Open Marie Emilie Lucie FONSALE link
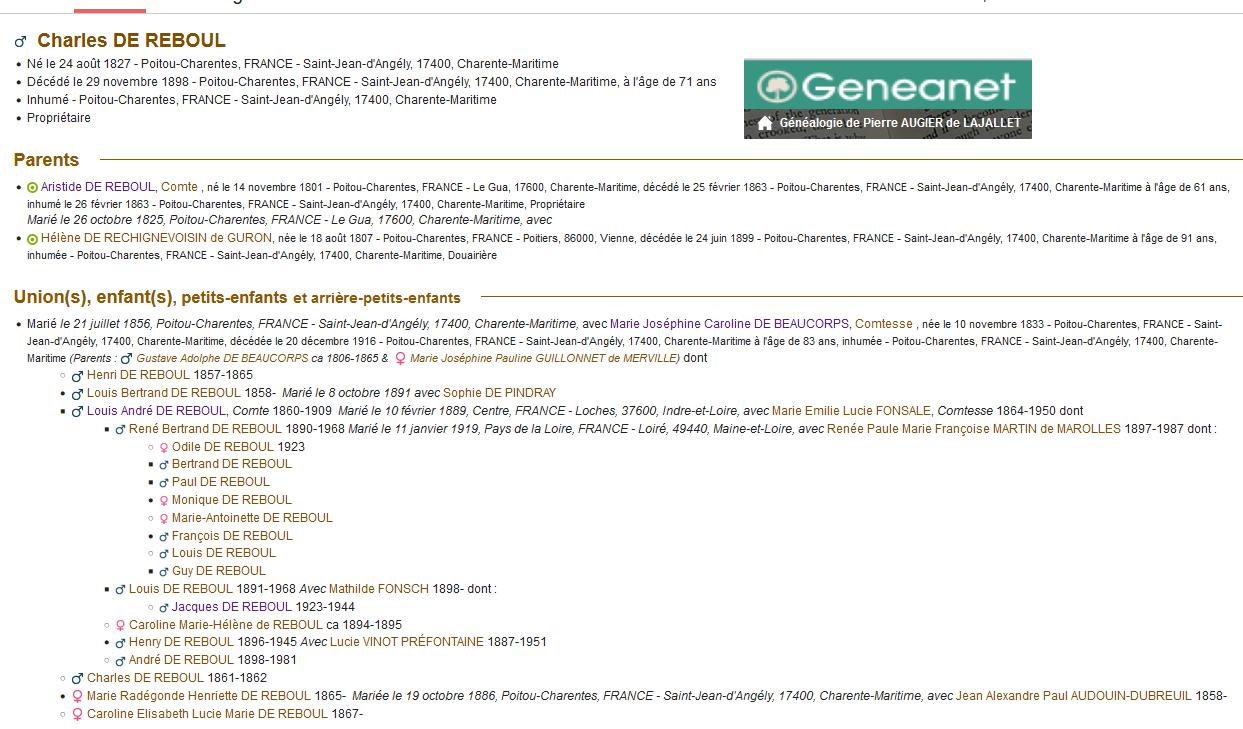The width and height of the screenshot is (1243, 729). (852, 411)
